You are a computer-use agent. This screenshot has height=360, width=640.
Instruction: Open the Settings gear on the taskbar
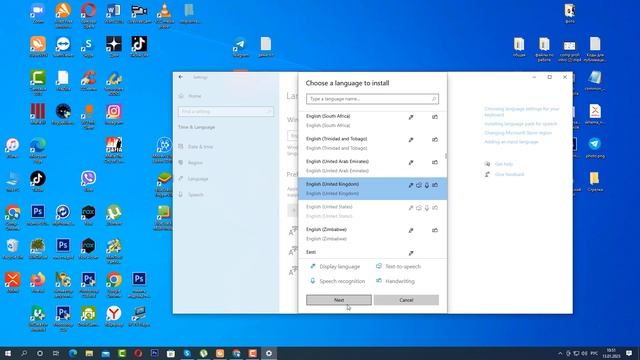click(269, 353)
